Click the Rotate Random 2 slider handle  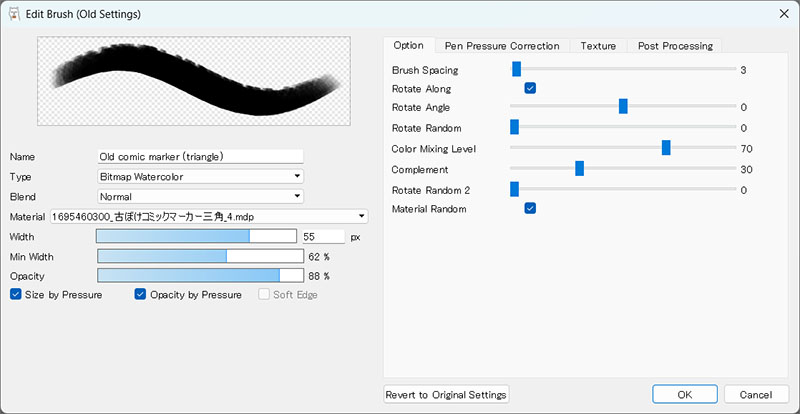[x=514, y=190]
